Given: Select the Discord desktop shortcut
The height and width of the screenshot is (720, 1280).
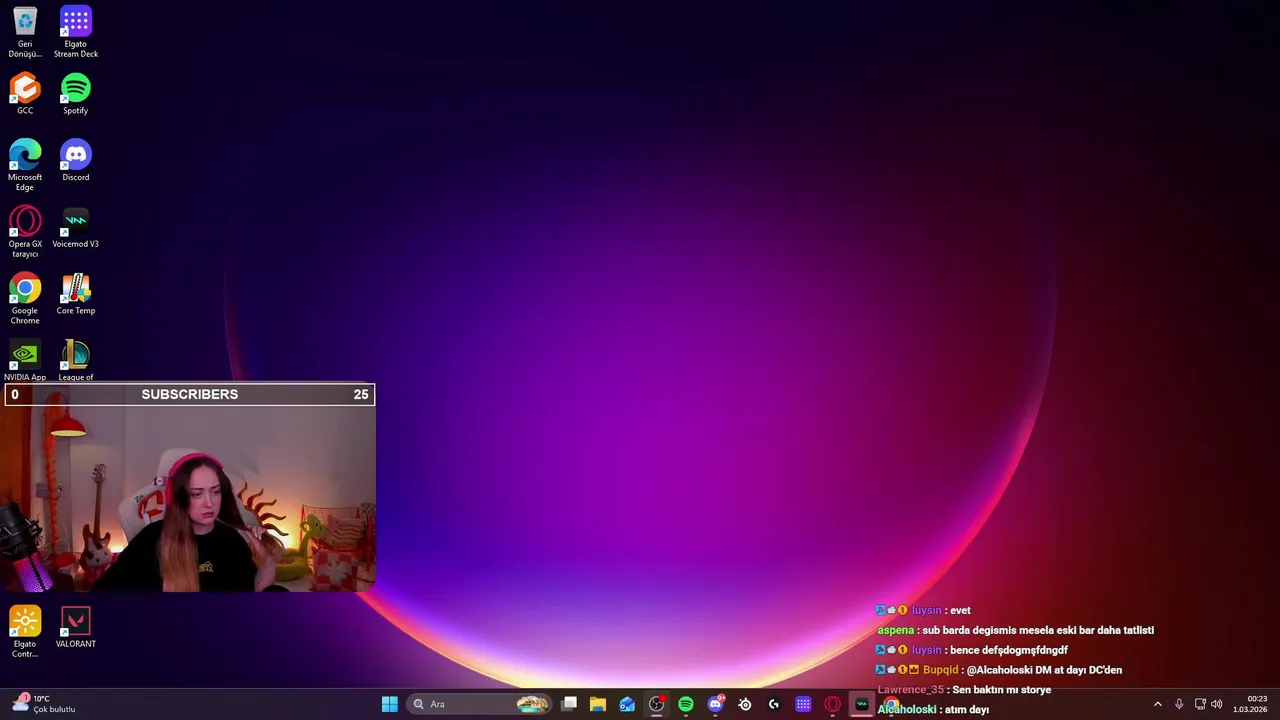Looking at the screenshot, I should tap(76, 161).
